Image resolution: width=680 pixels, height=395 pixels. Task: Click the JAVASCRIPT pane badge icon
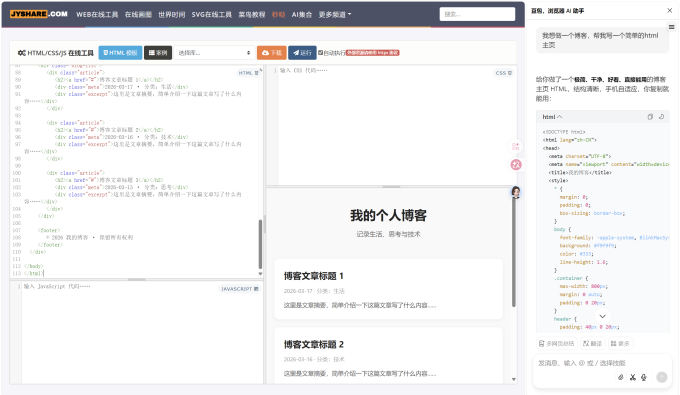(x=256, y=289)
